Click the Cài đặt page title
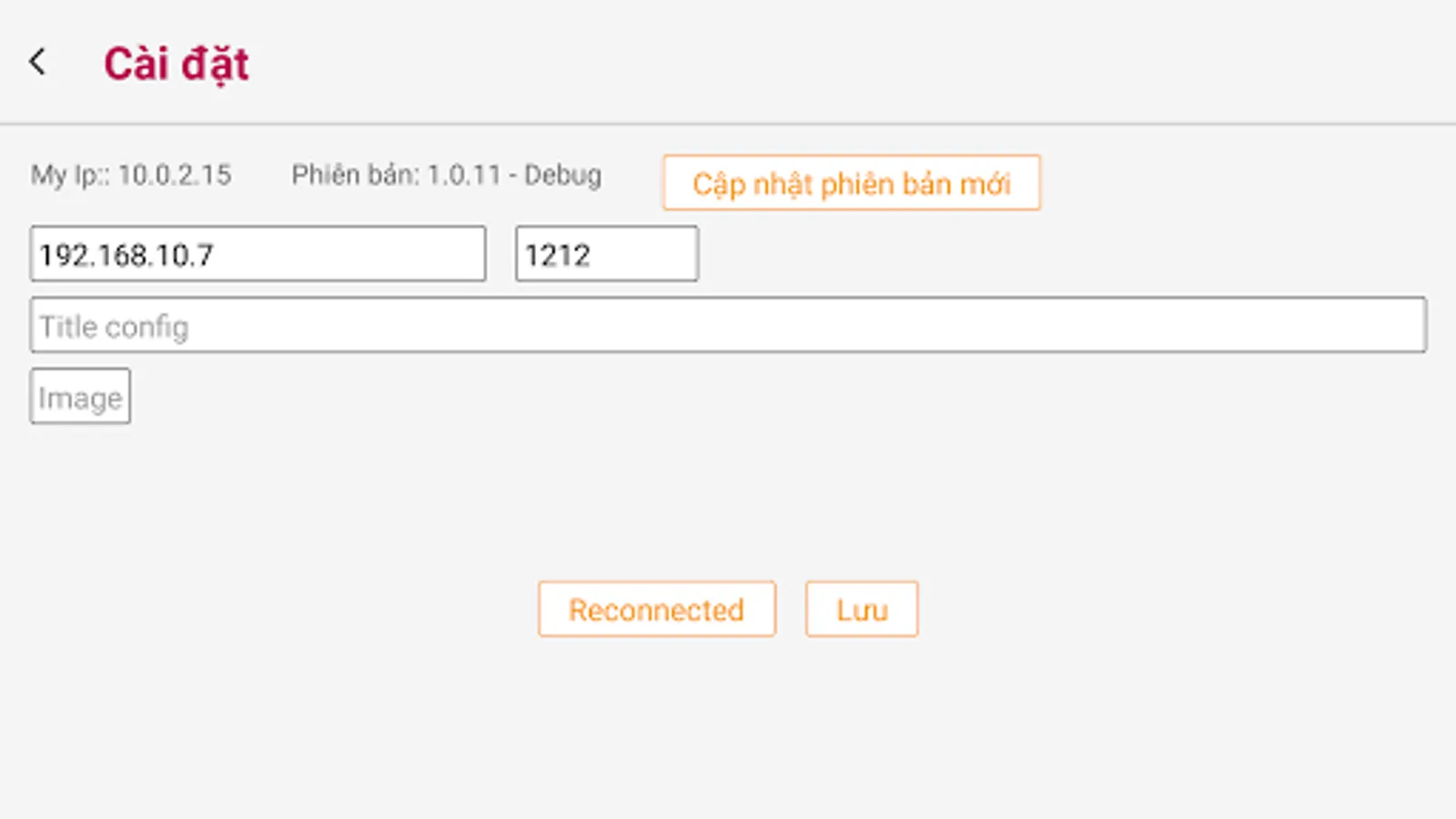 176,64
